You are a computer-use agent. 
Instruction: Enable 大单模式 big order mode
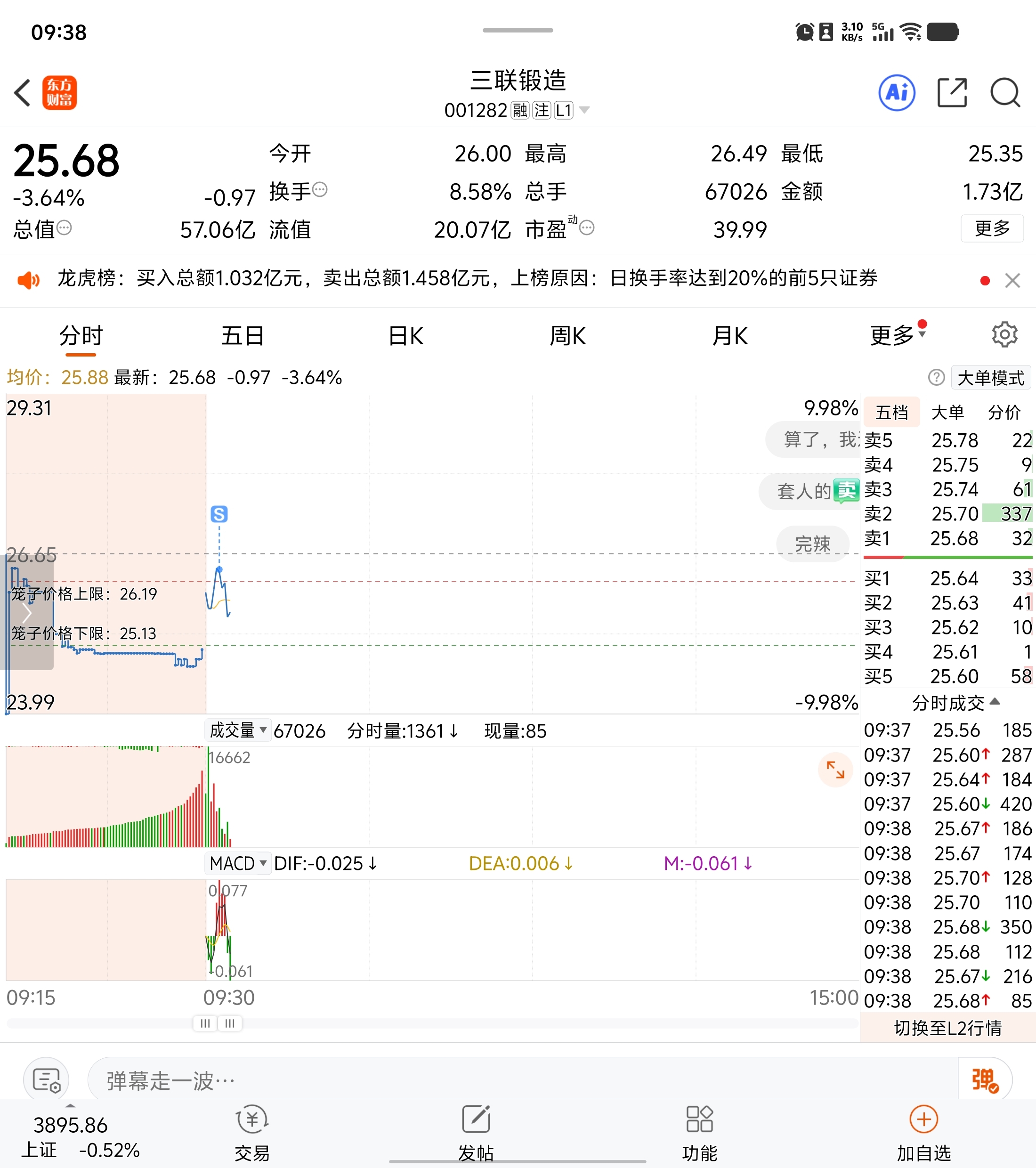(x=990, y=378)
